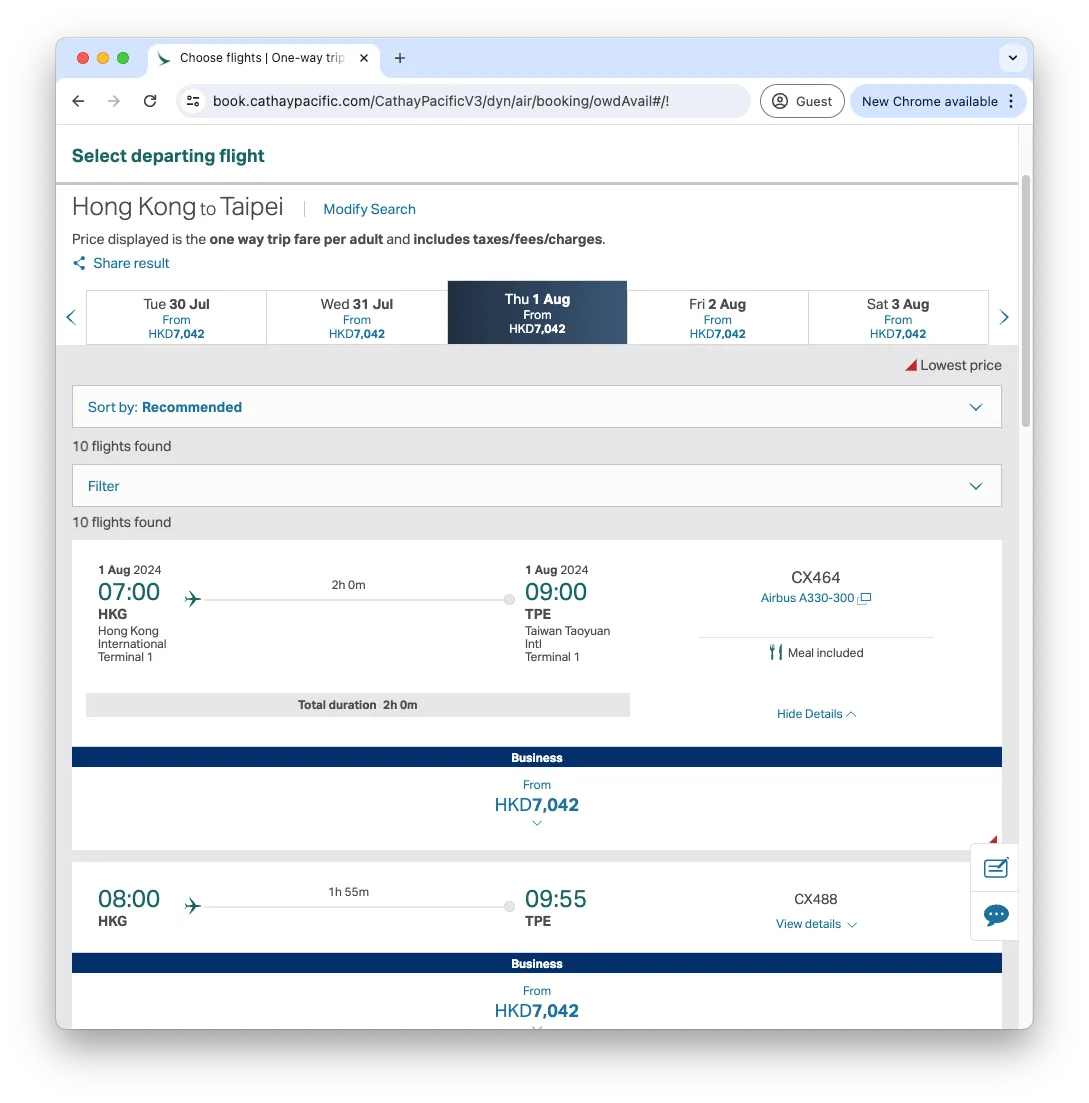Go back to the previous page

coord(78,101)
